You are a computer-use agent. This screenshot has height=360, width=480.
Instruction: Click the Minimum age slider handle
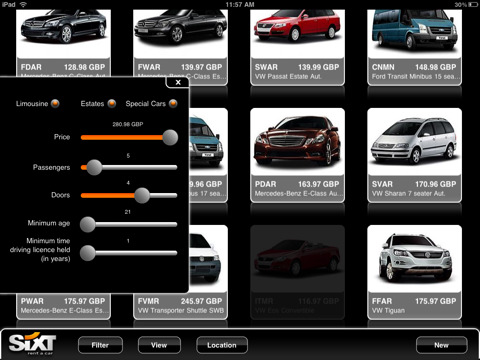click(88, 224)
